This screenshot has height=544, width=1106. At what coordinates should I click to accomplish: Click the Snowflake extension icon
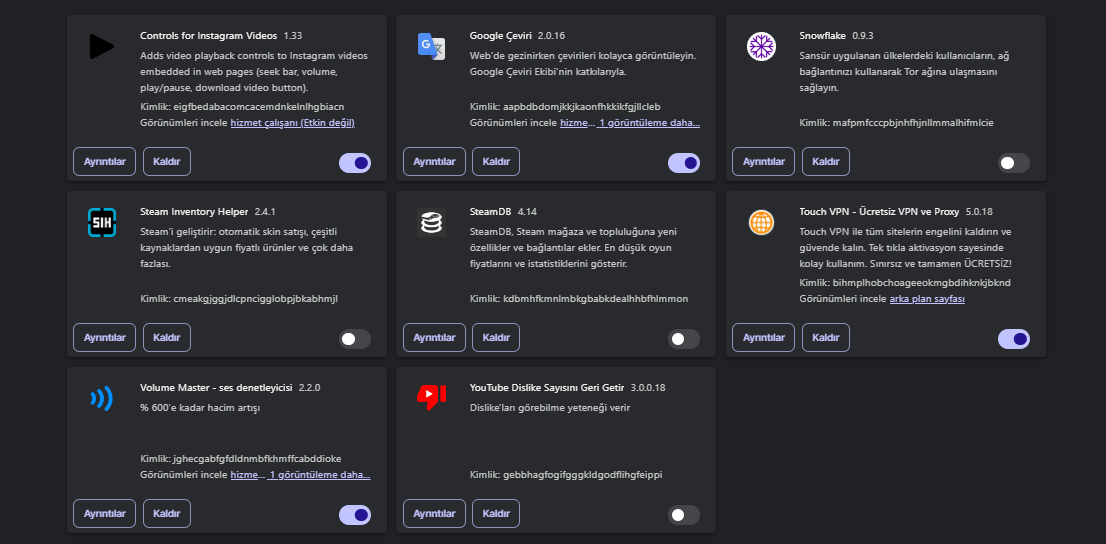[x=761, y=46]
